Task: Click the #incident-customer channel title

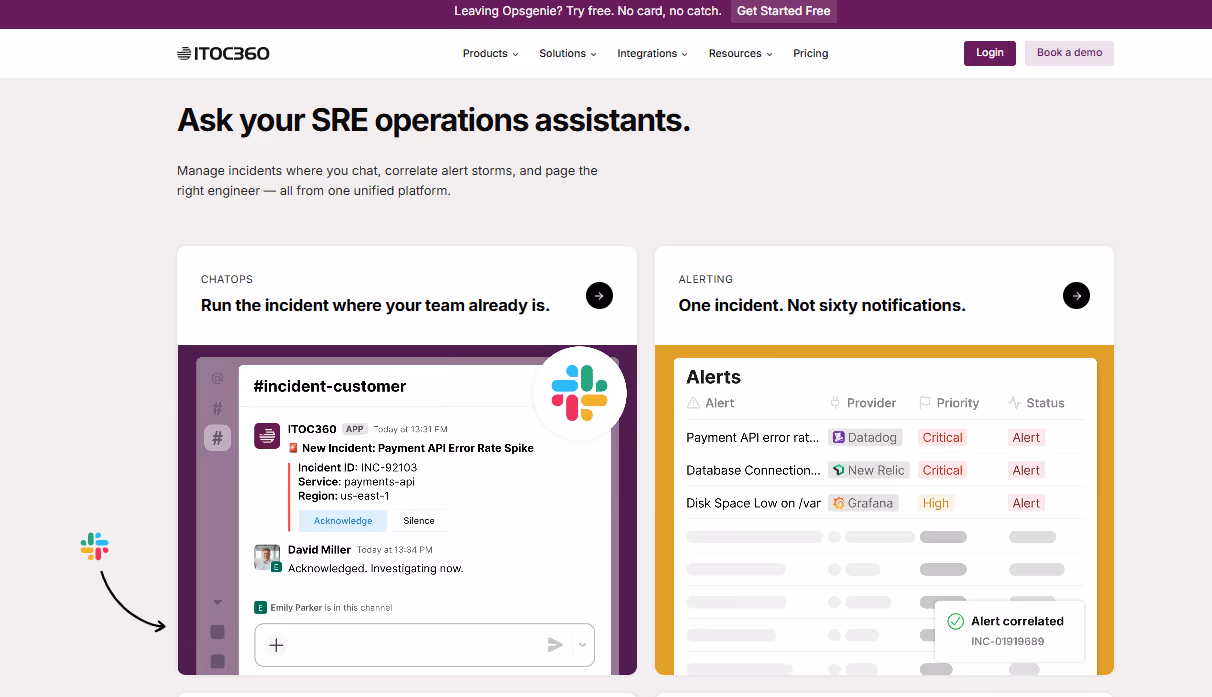Action: [330, 386]
